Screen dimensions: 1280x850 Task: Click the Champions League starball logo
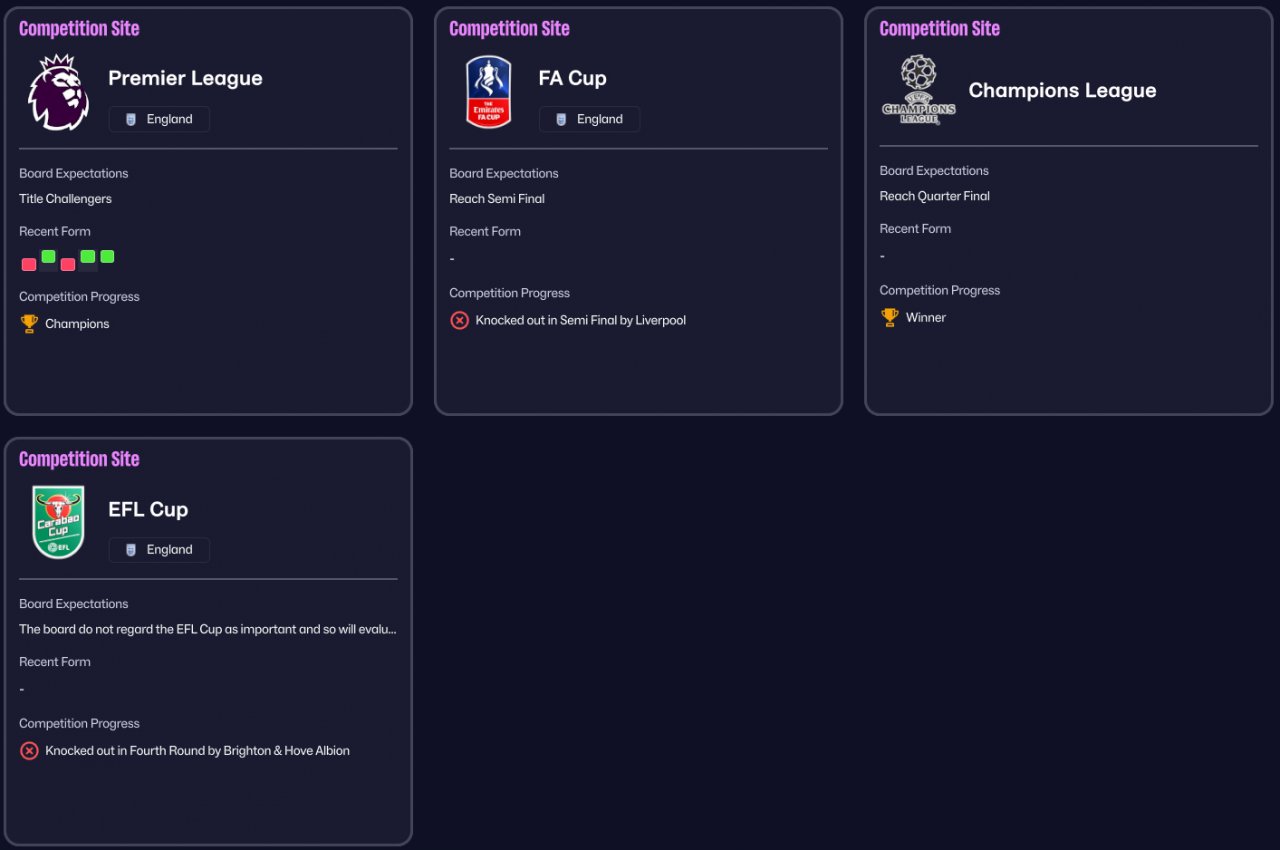(x=918, y=90)
